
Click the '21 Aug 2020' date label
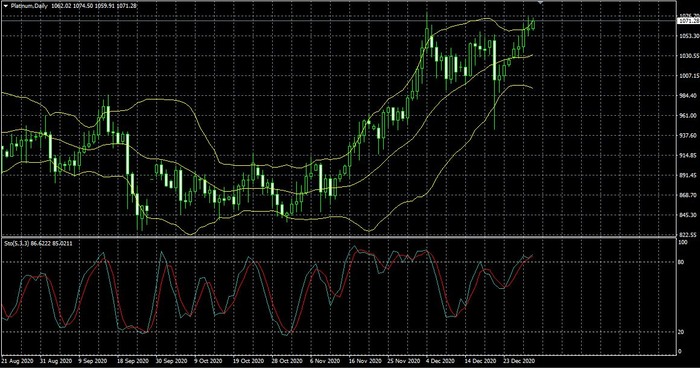point(17,361)
